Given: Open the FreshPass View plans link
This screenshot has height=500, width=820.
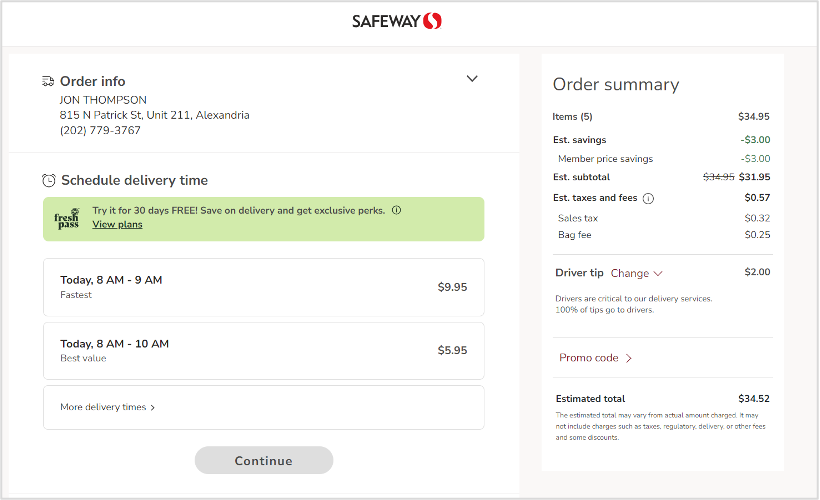Looking at the screenshot, I should 117,225.
